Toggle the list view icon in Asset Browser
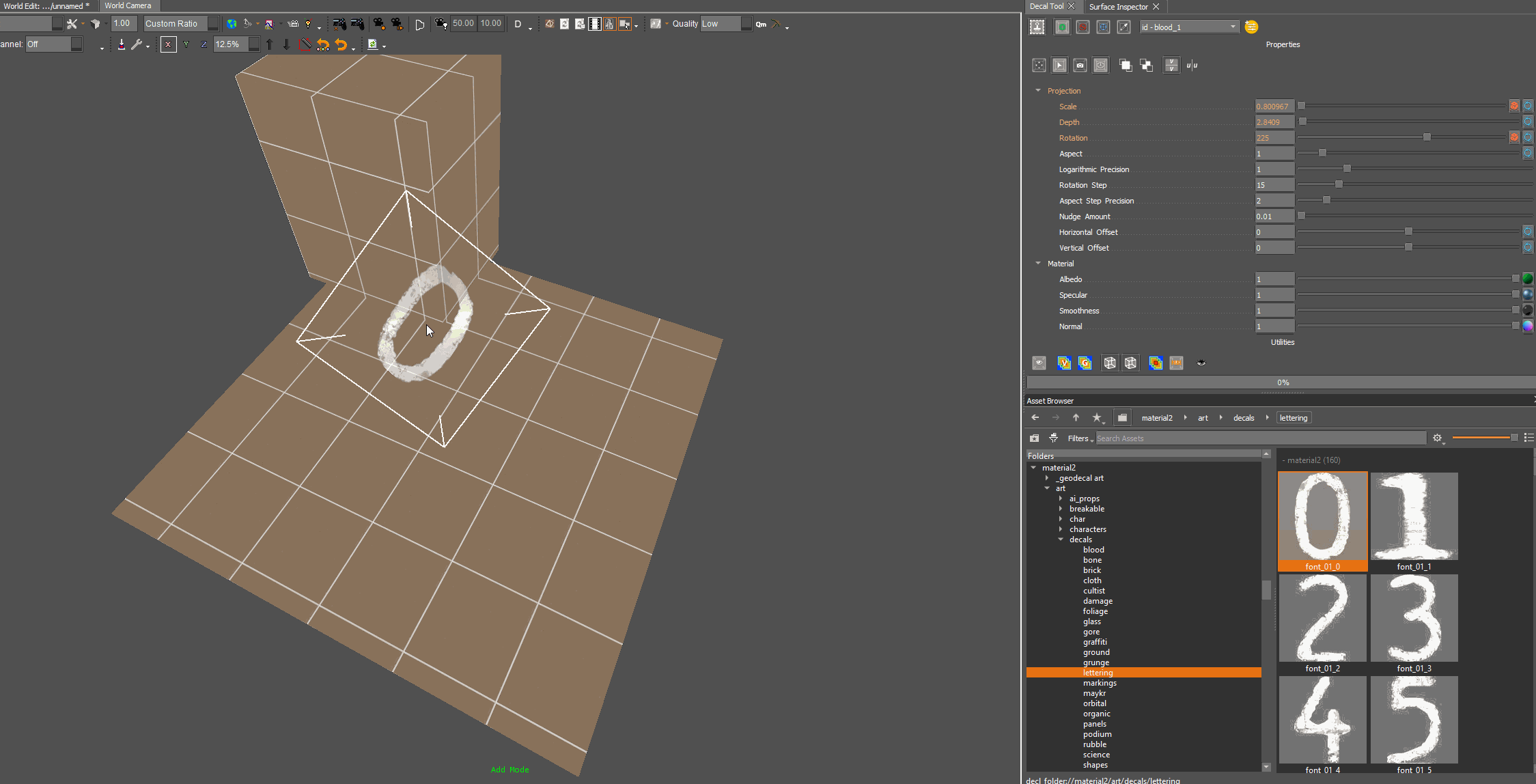This screenshot has width=1536, height=784. pyautogui.click(x=1528, y=438)
